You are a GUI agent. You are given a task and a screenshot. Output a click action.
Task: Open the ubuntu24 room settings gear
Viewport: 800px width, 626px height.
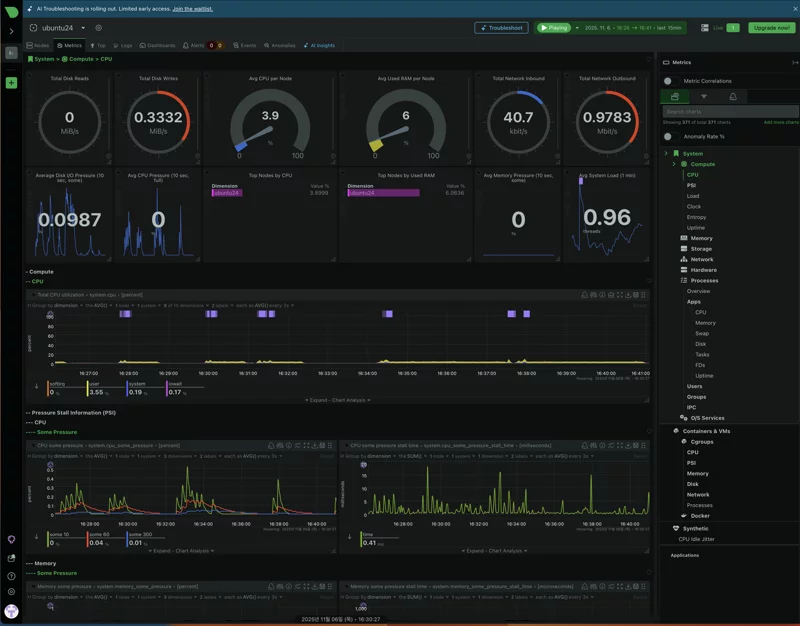(x=98, y=28)
